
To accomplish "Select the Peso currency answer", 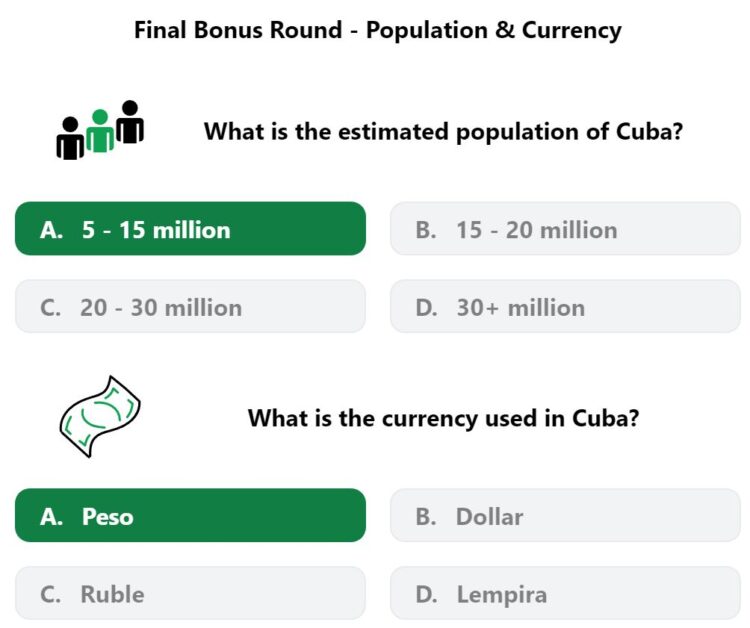I will click(x=190, y=515).
